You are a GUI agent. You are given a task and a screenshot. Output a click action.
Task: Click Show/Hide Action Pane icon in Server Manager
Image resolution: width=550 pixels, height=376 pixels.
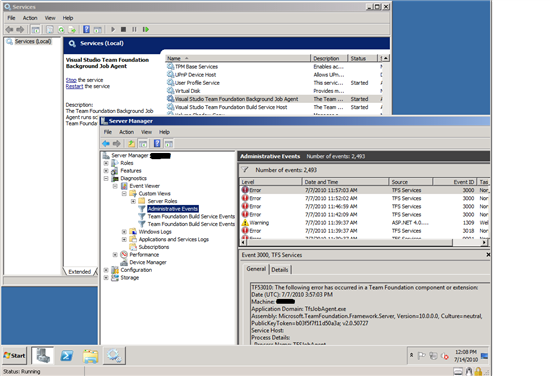[169, 143]
